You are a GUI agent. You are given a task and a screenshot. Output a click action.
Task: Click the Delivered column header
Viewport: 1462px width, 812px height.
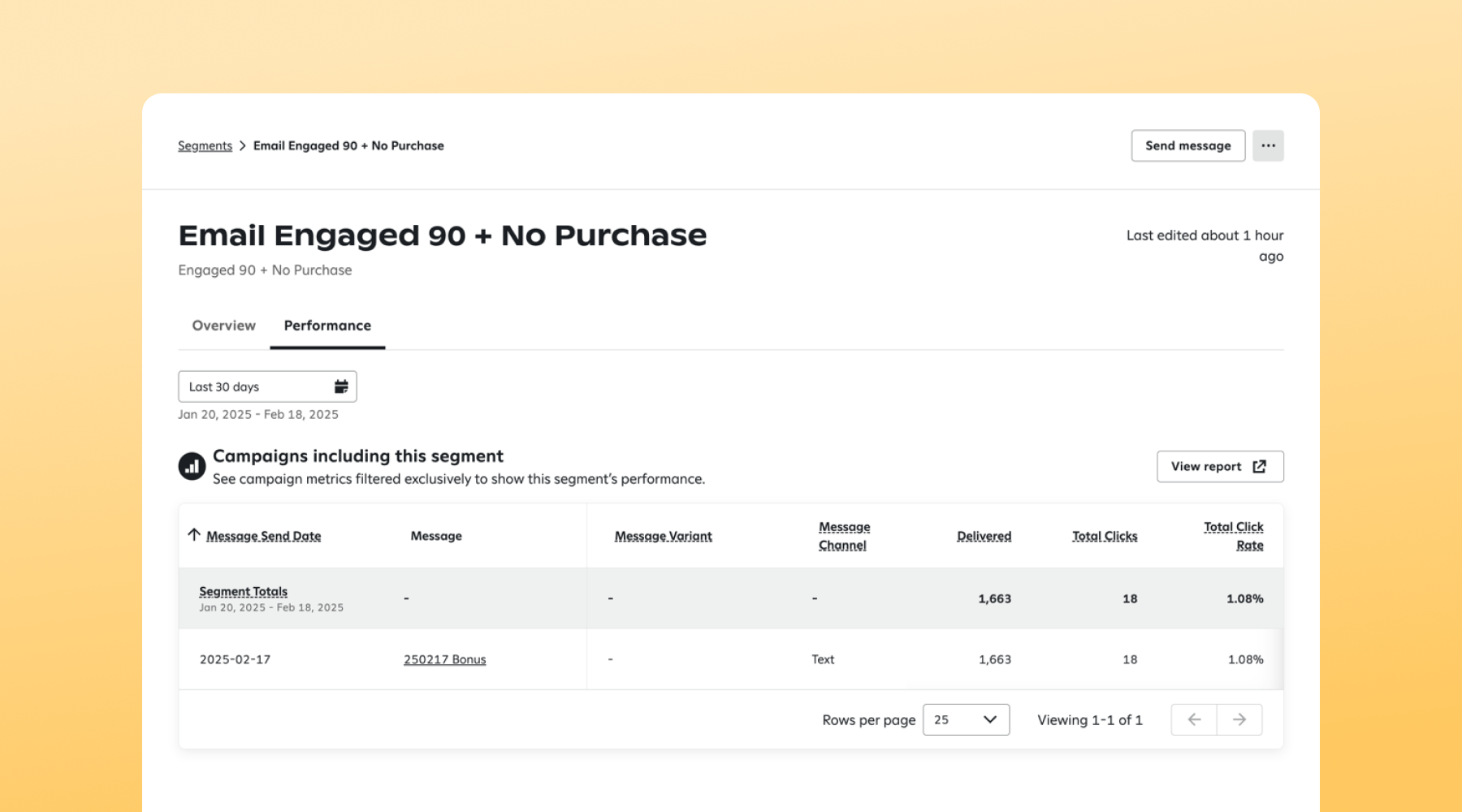click(984, 536)
